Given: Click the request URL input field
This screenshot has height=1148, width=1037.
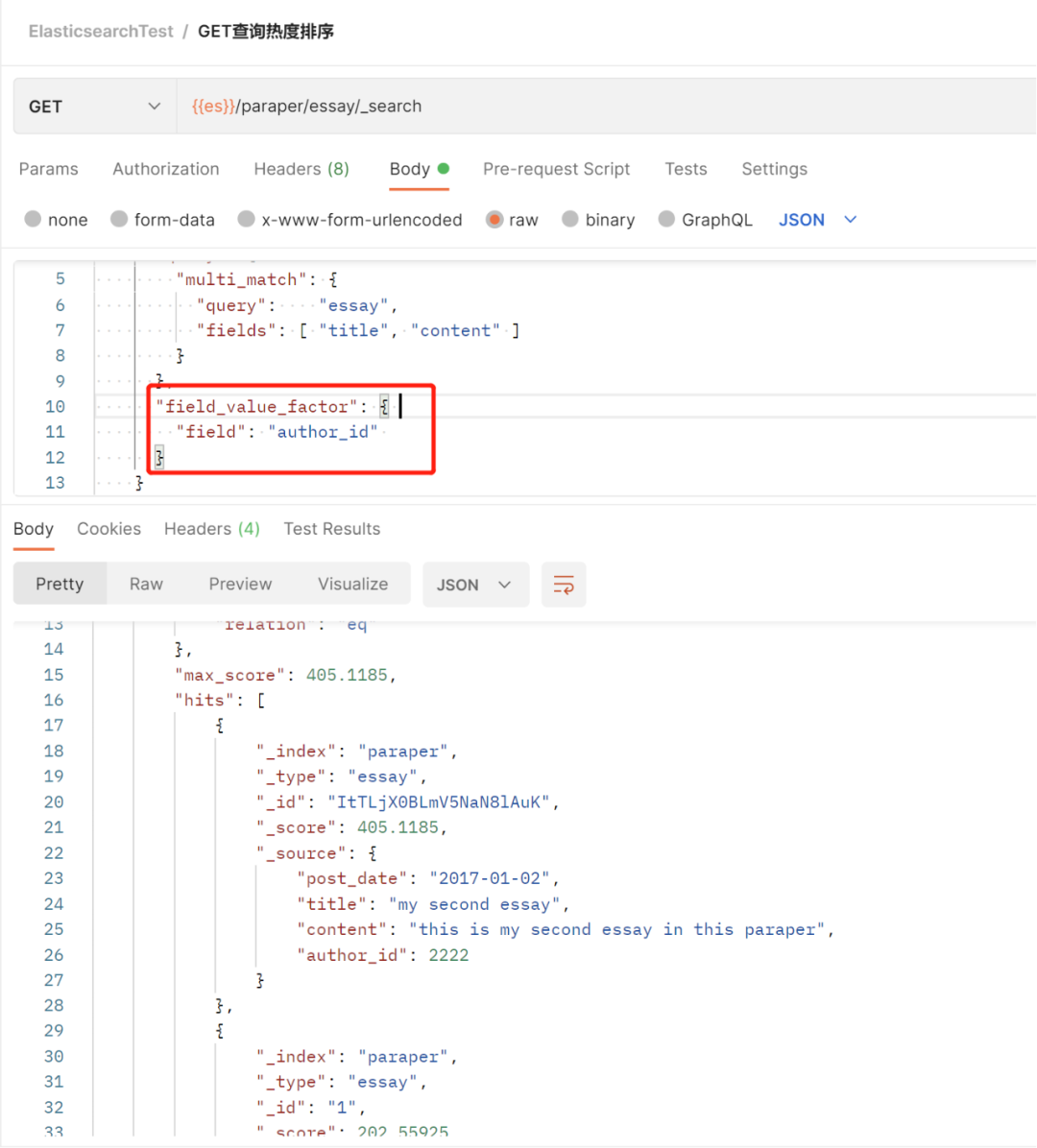Looking at the screenshot, I should (x=607, y=107).
